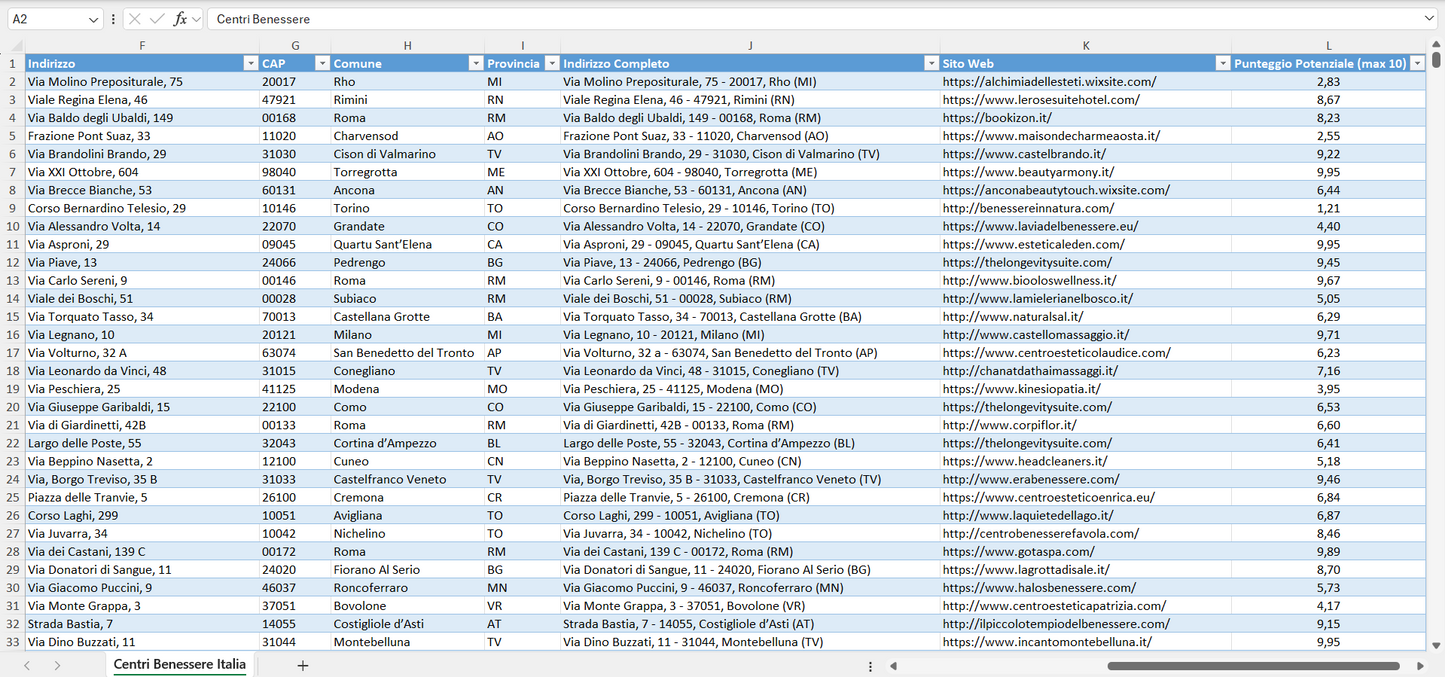Add a new worksheet with the plus icon
1445x677 pixels.
click(x=303, y=664)
